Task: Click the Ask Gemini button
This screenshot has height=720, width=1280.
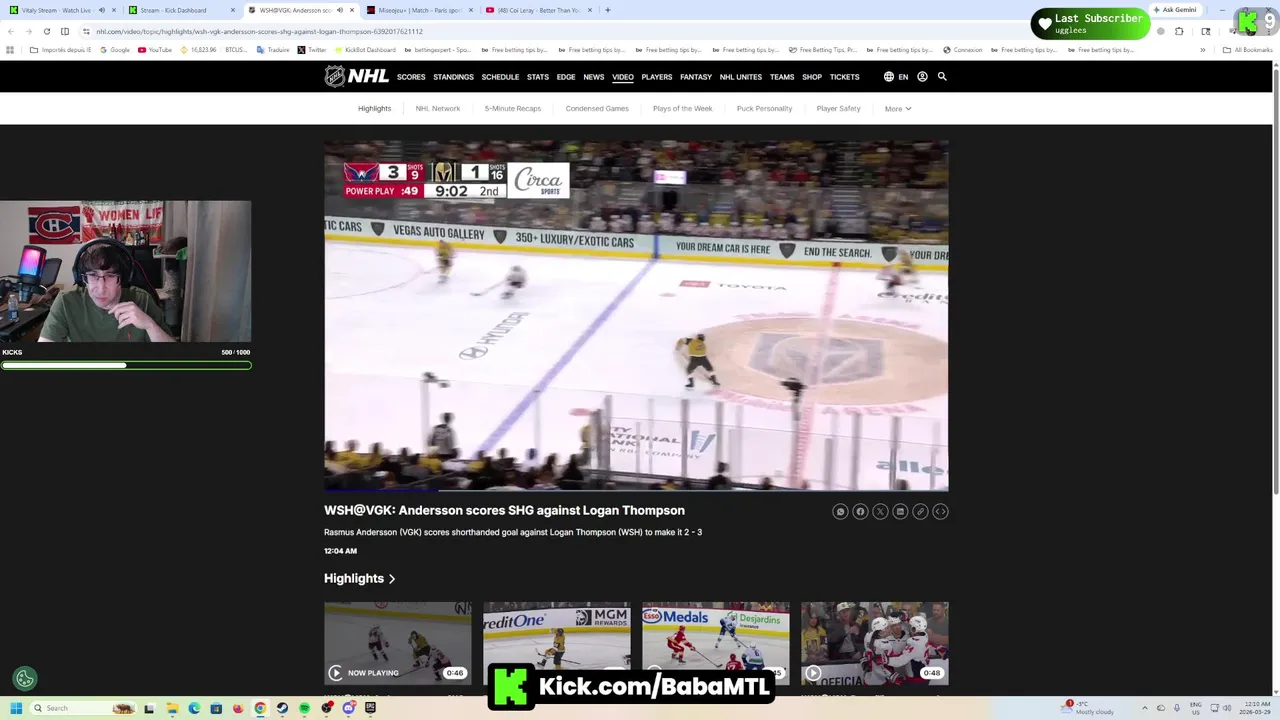Action: click(1174, 10)
